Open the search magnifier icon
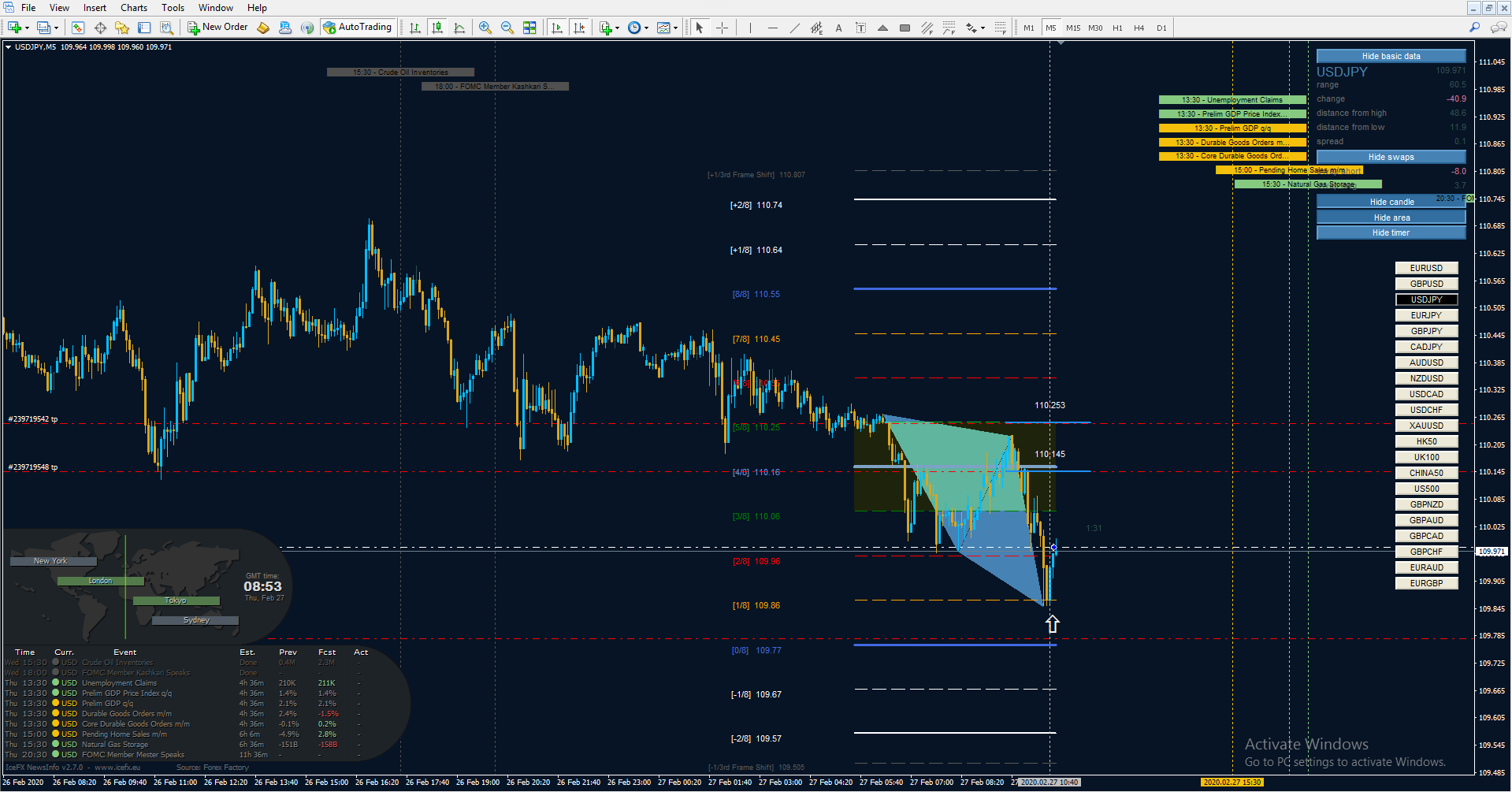Screen dimensions: 1512x792 point(1475,28)
